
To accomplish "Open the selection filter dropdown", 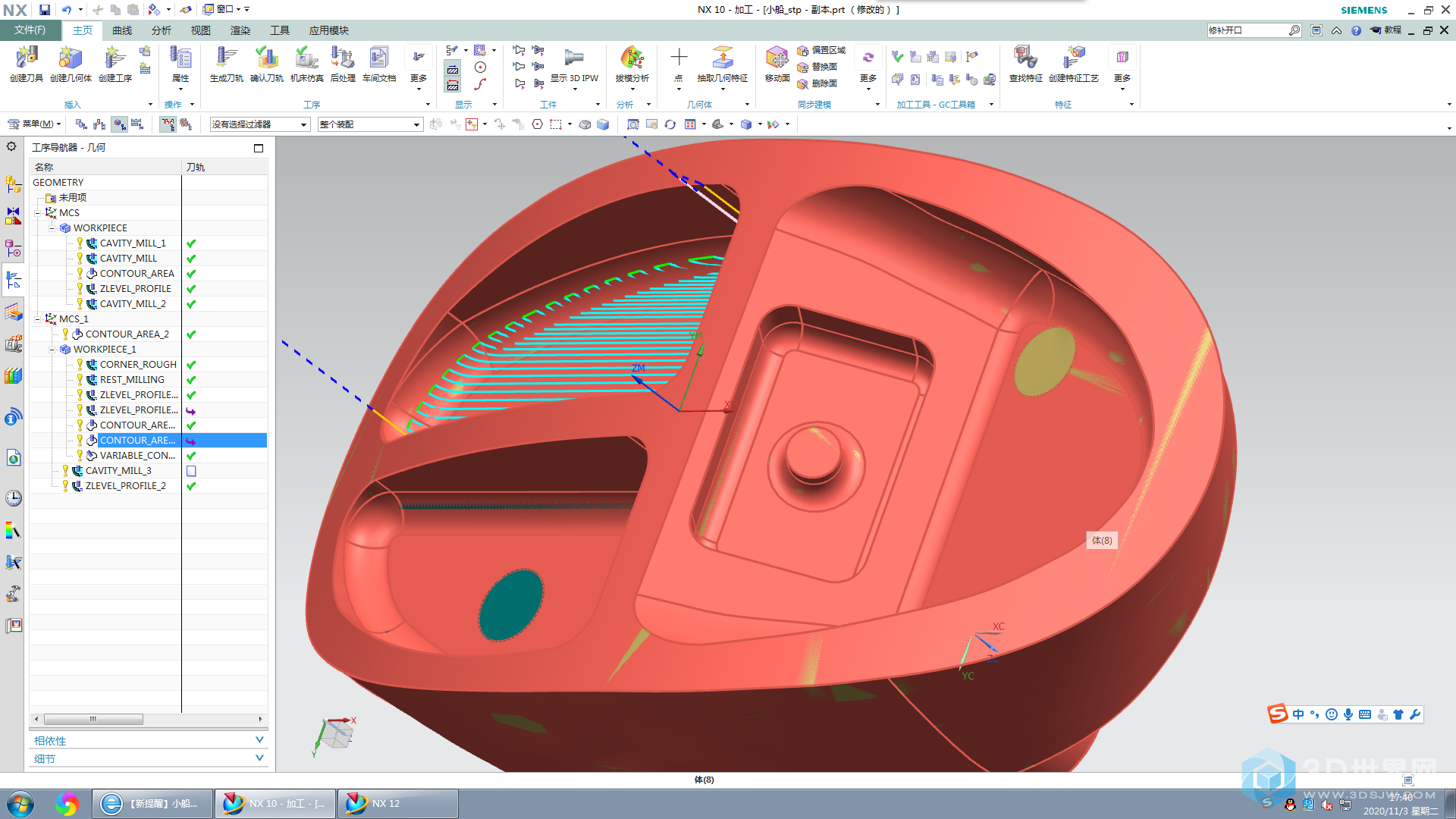I will [260, 124].
